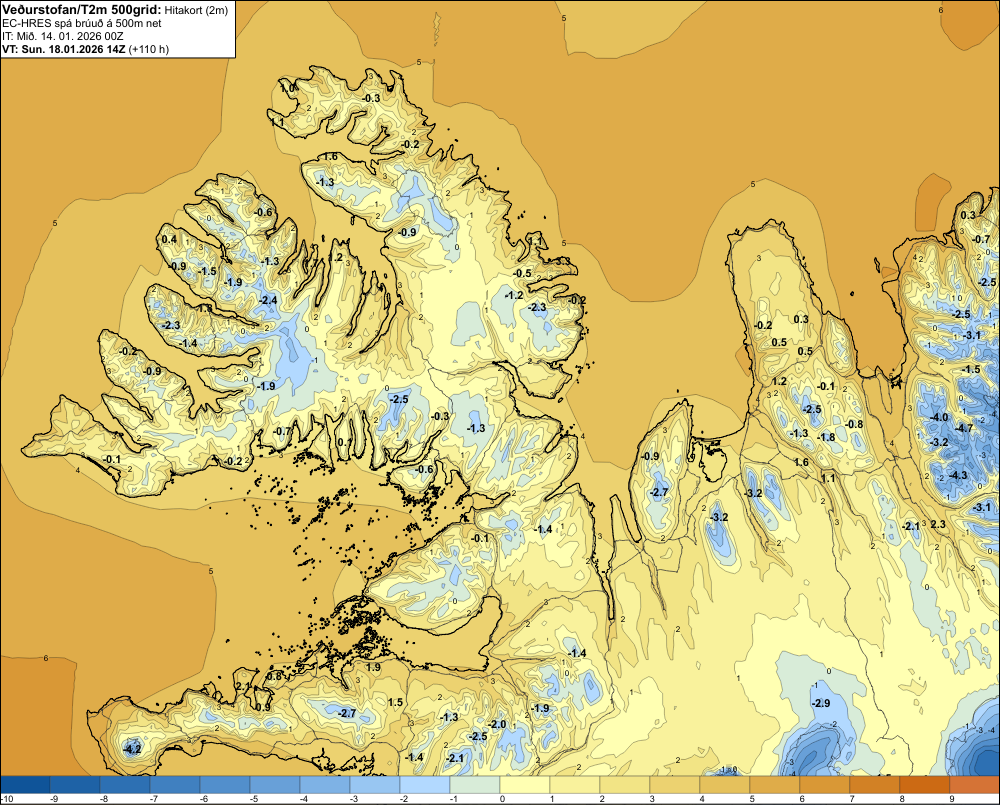The height and width of the screenshot is (805, 1000).
Task: Click the -4.0 temperature value
Action: point(939,417)
